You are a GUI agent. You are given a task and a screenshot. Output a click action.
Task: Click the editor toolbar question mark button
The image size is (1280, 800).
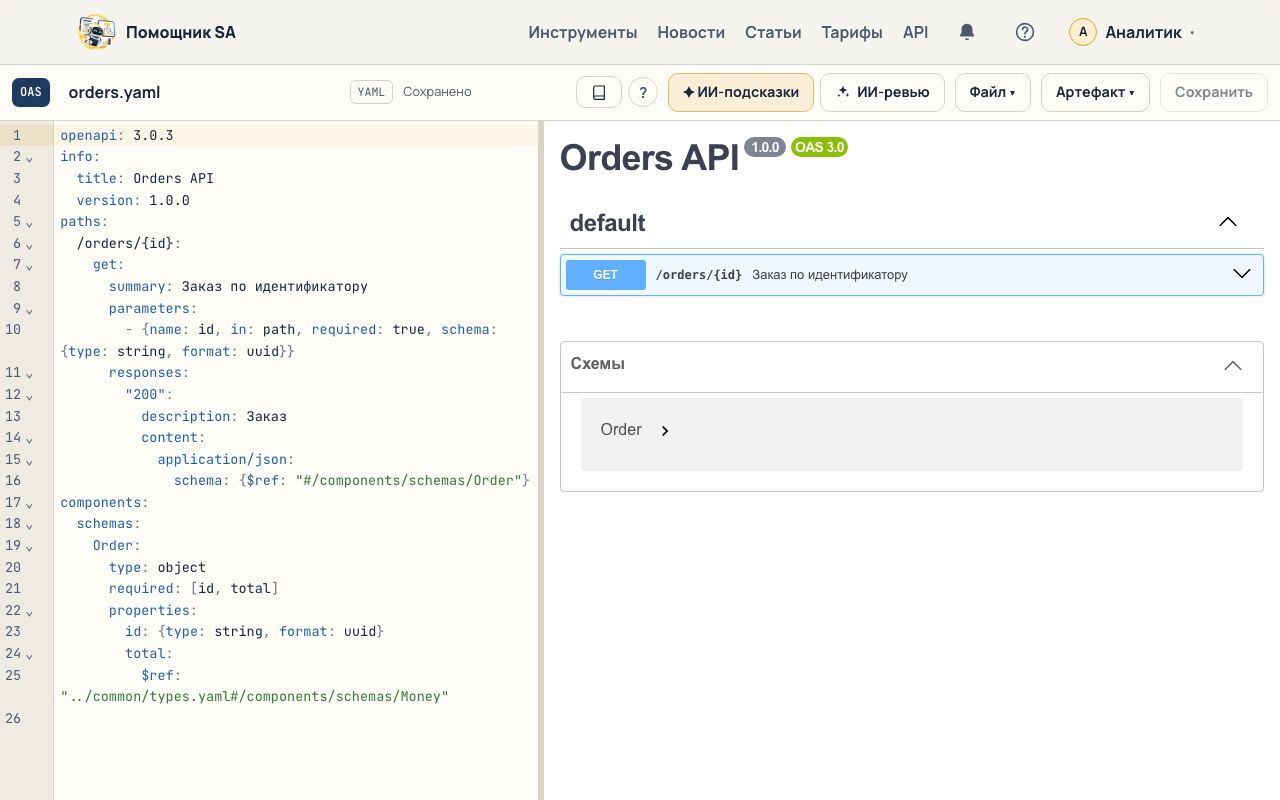coord(643,92)
